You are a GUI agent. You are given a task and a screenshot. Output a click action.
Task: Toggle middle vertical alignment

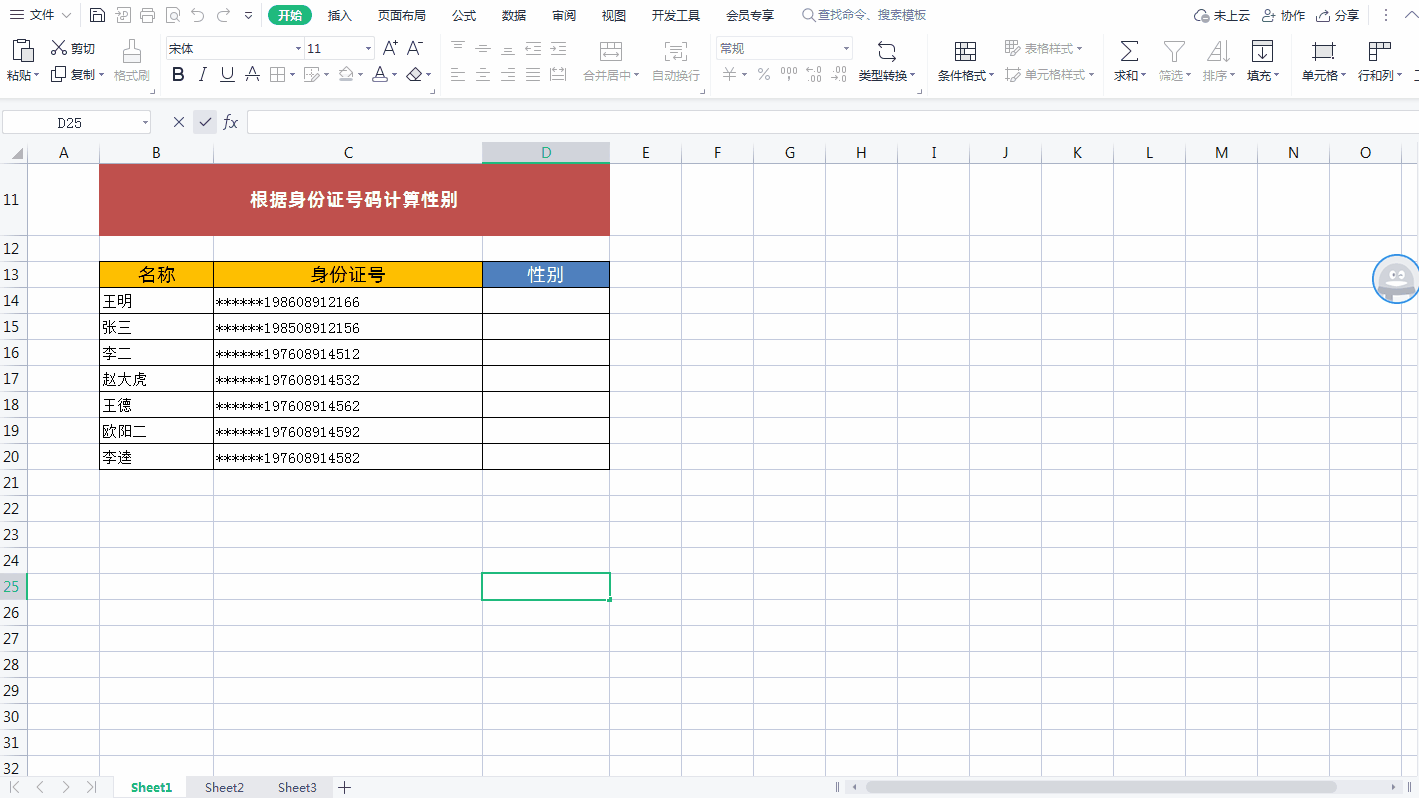483,48
